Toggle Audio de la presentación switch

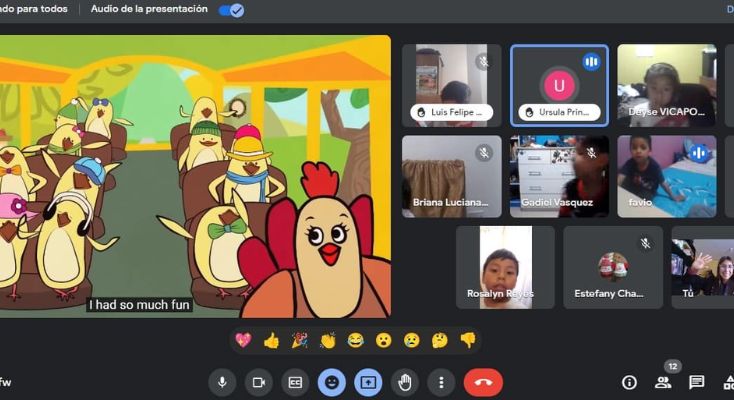click(231, 10)
